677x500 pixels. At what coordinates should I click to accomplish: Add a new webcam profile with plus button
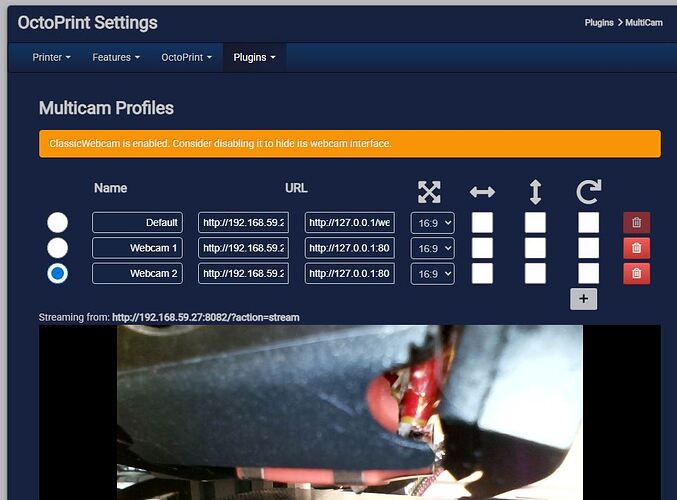click(583, 298)
